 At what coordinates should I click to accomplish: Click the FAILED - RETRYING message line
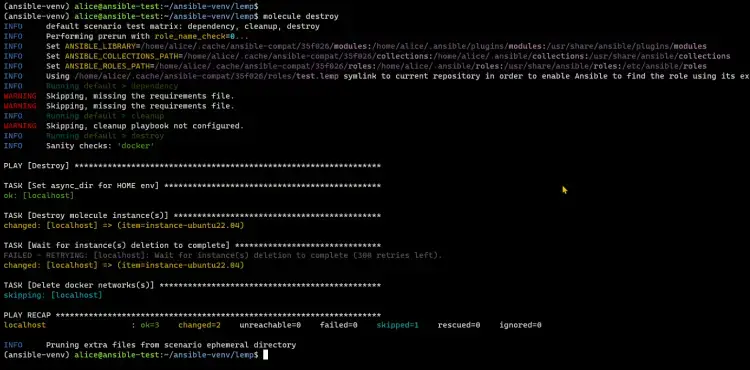222,255
